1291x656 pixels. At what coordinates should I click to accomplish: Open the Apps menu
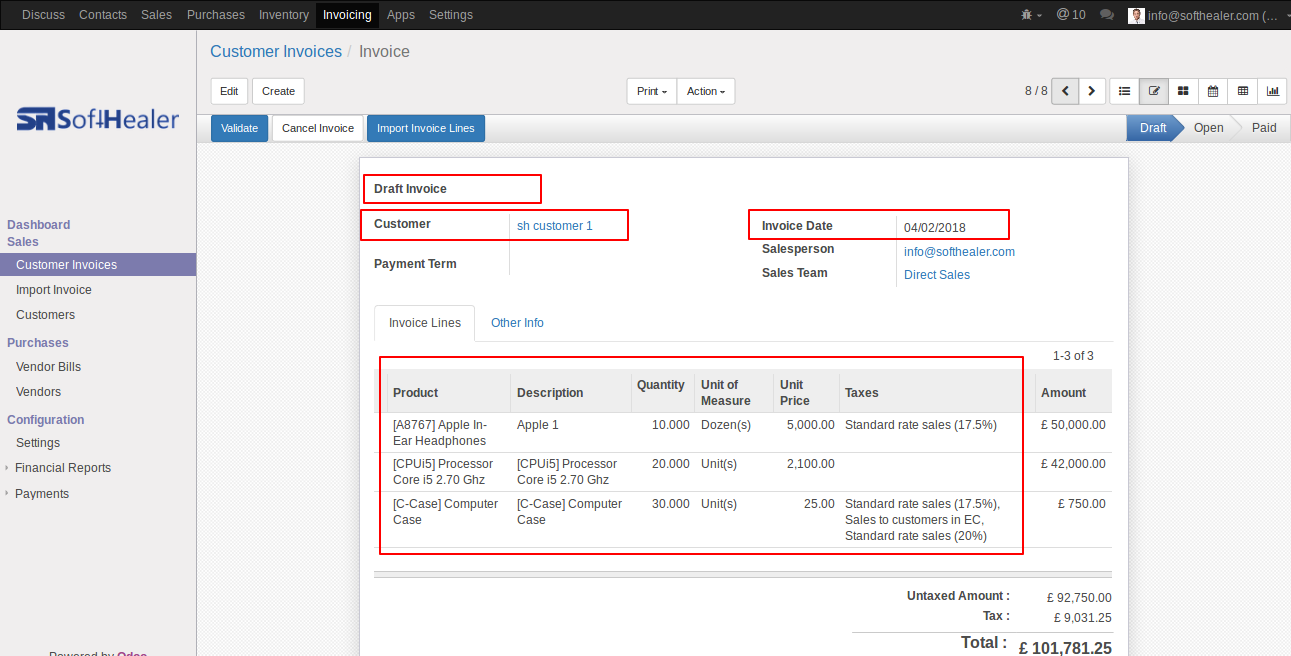401,15
